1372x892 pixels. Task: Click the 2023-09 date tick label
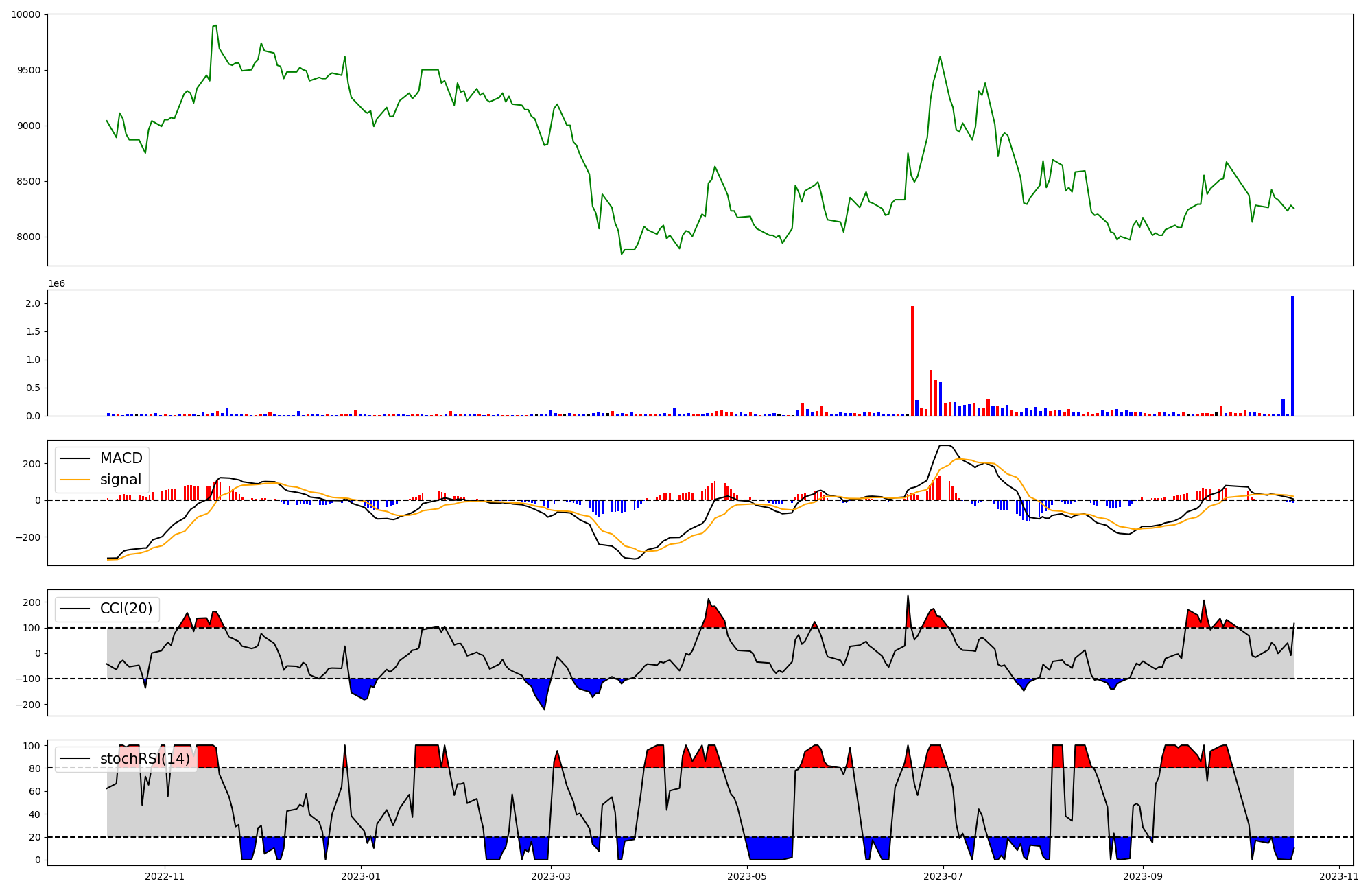(x=1143, y=876)
